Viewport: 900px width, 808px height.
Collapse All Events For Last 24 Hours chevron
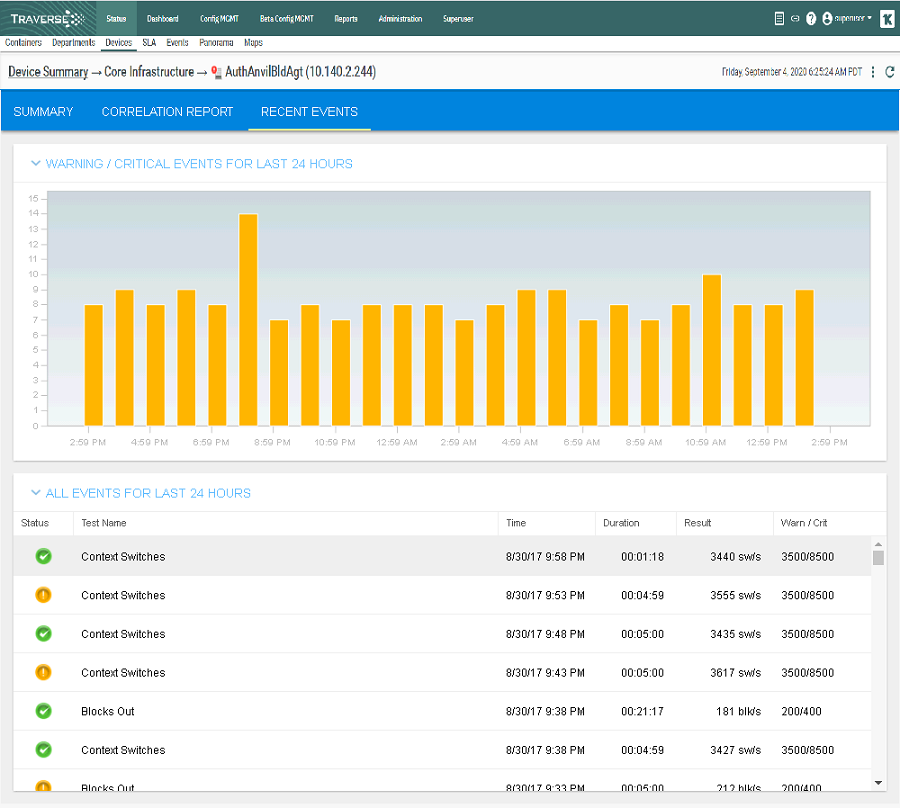click(36, 493)
